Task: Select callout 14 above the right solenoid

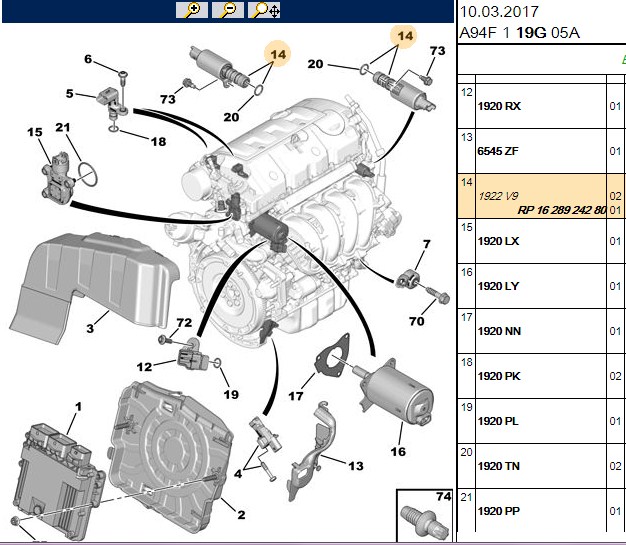Action: click(404, 36)
